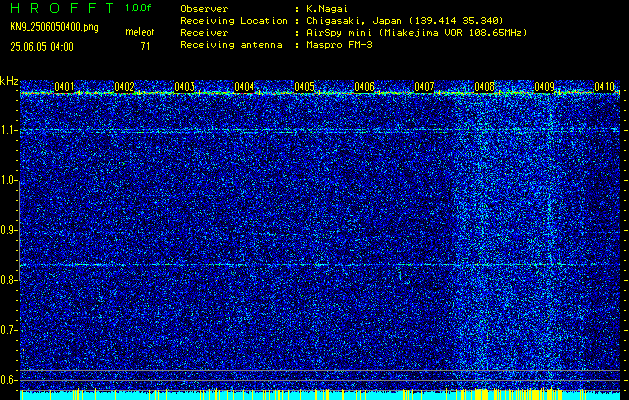Click the 0409 time marker

[x=545, y=87]
